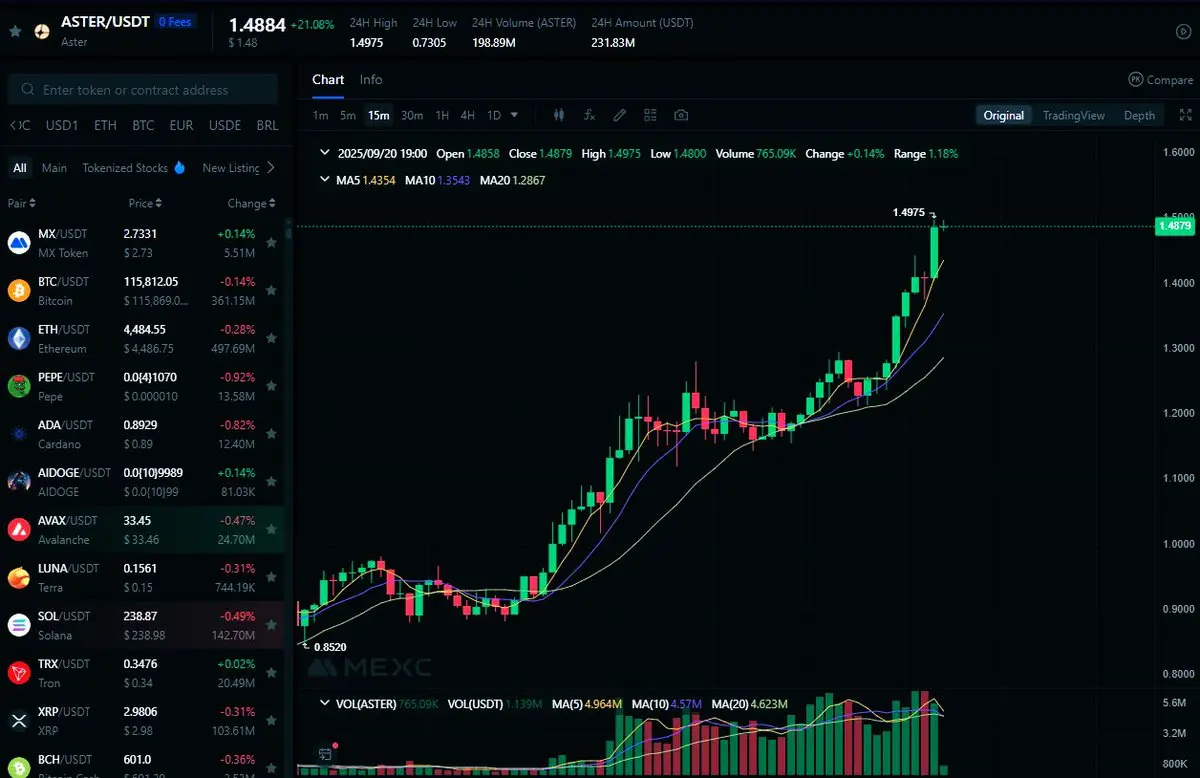Favorite the PEPE/USDT pair star
The height and width of the screenshot is (778, 1200).
[271, 387]
